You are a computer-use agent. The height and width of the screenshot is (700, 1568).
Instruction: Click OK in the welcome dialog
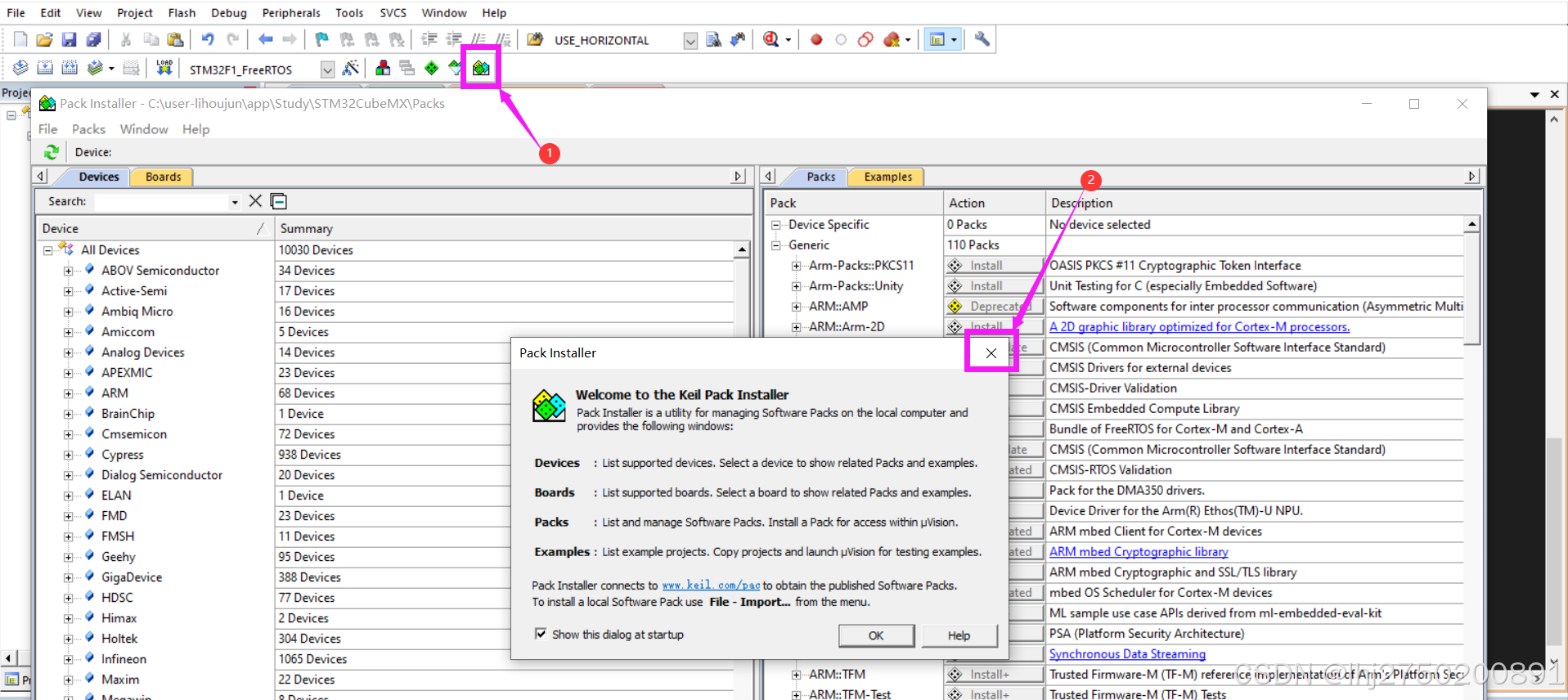coord(876,635)
